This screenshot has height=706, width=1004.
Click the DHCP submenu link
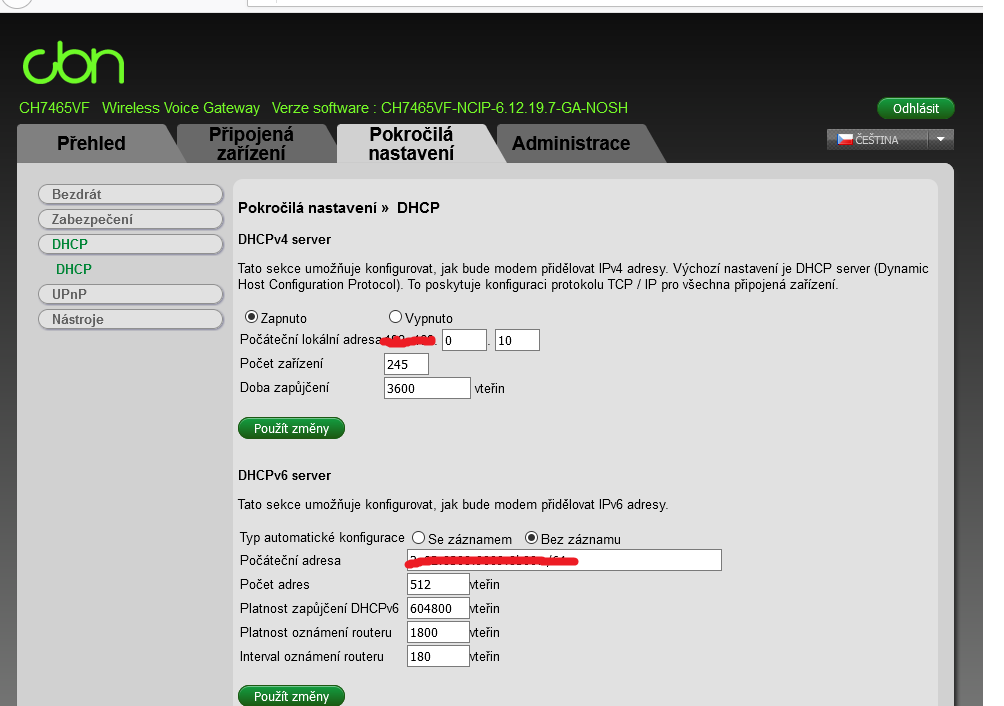[74, 269]
